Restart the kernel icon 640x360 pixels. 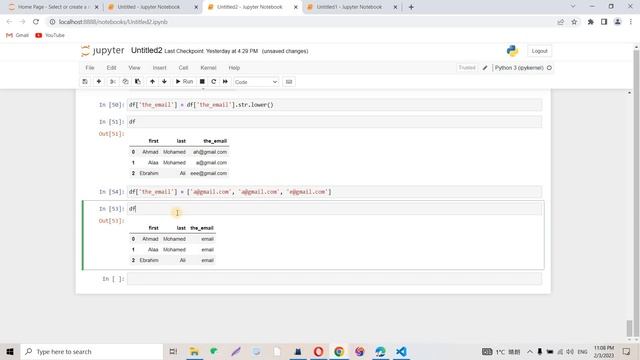(x=213, y=82)
